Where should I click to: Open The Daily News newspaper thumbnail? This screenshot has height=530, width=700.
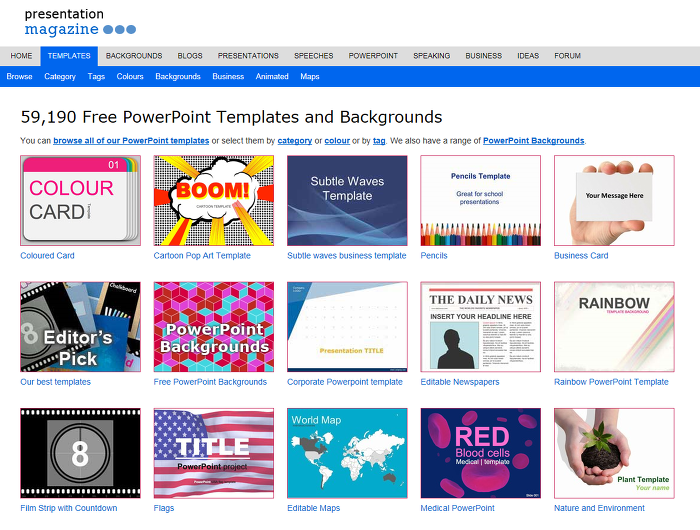pyautogui.click(x=481, y=327)
